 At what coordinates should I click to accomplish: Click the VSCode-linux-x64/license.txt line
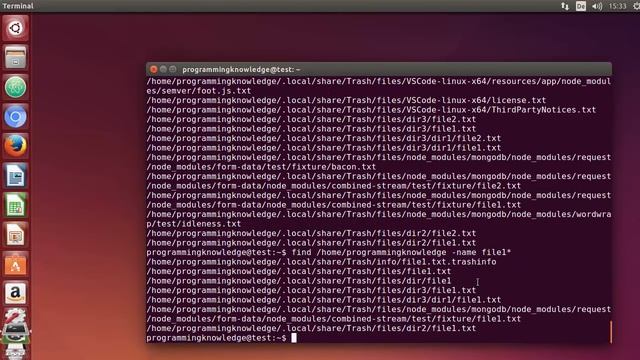[x=346, y=100]
